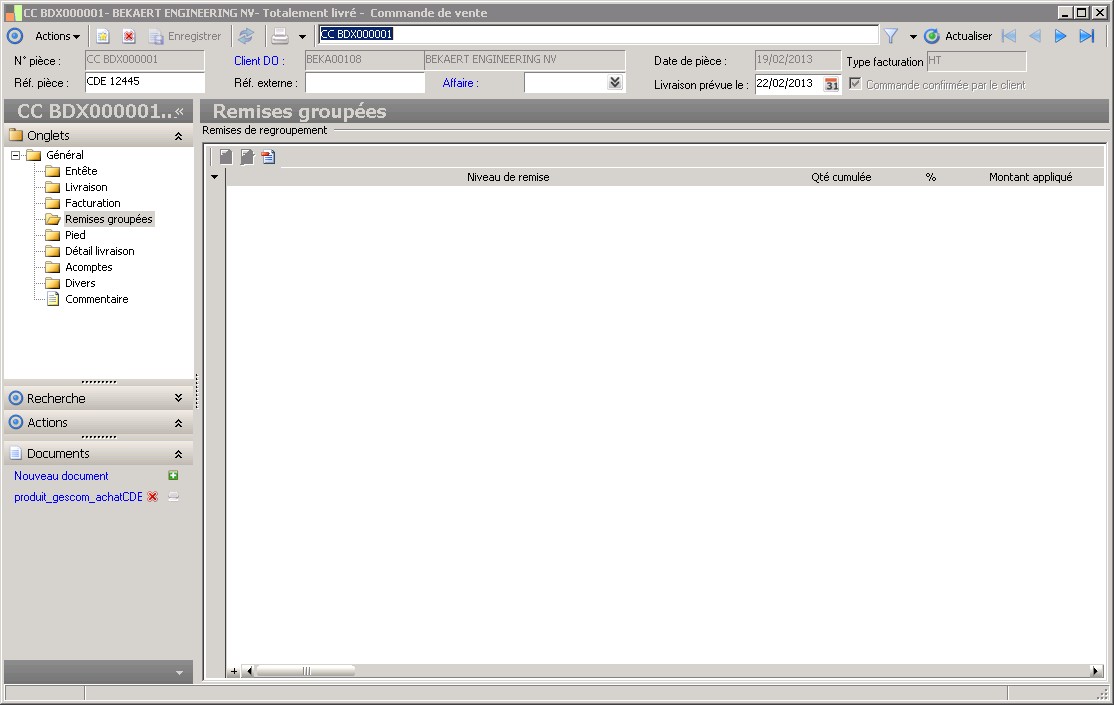Click print icon beside produit_gescom_achatCDE

(173, 497)
